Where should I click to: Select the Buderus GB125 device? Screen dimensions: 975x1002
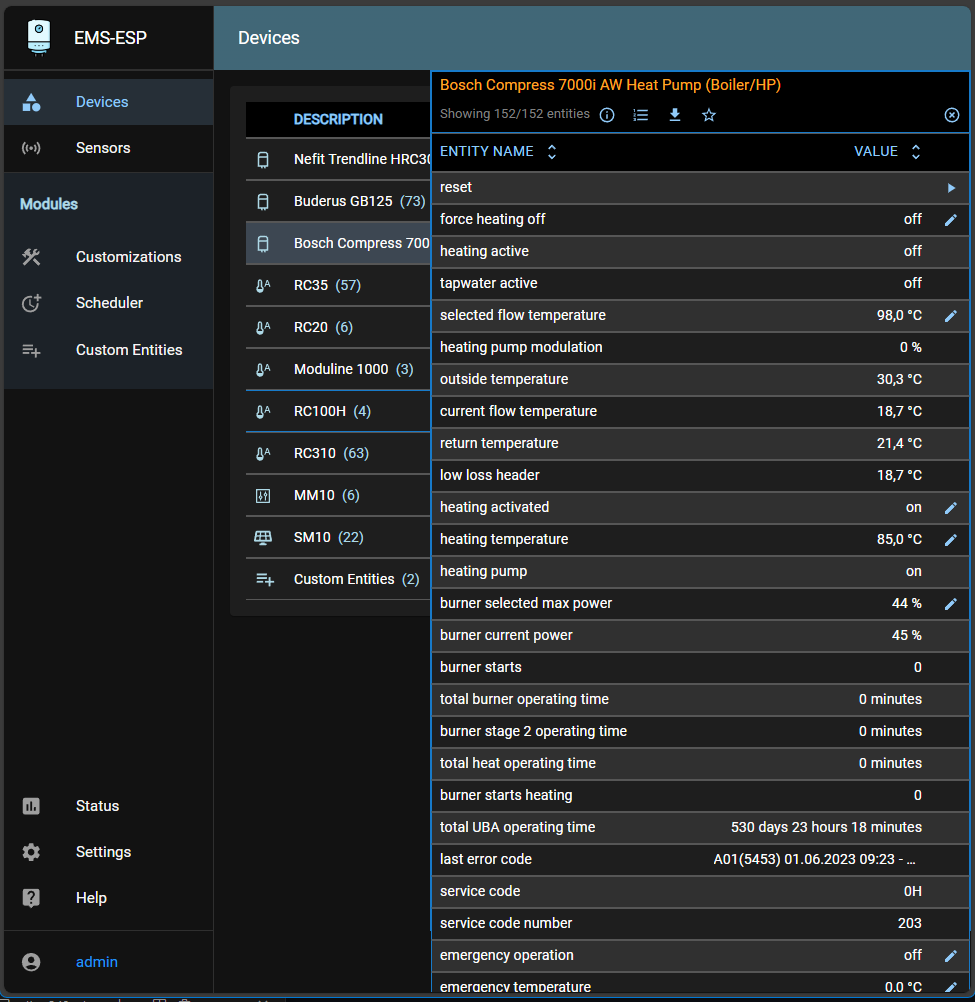pyautogui.click(x=345, y=201)
